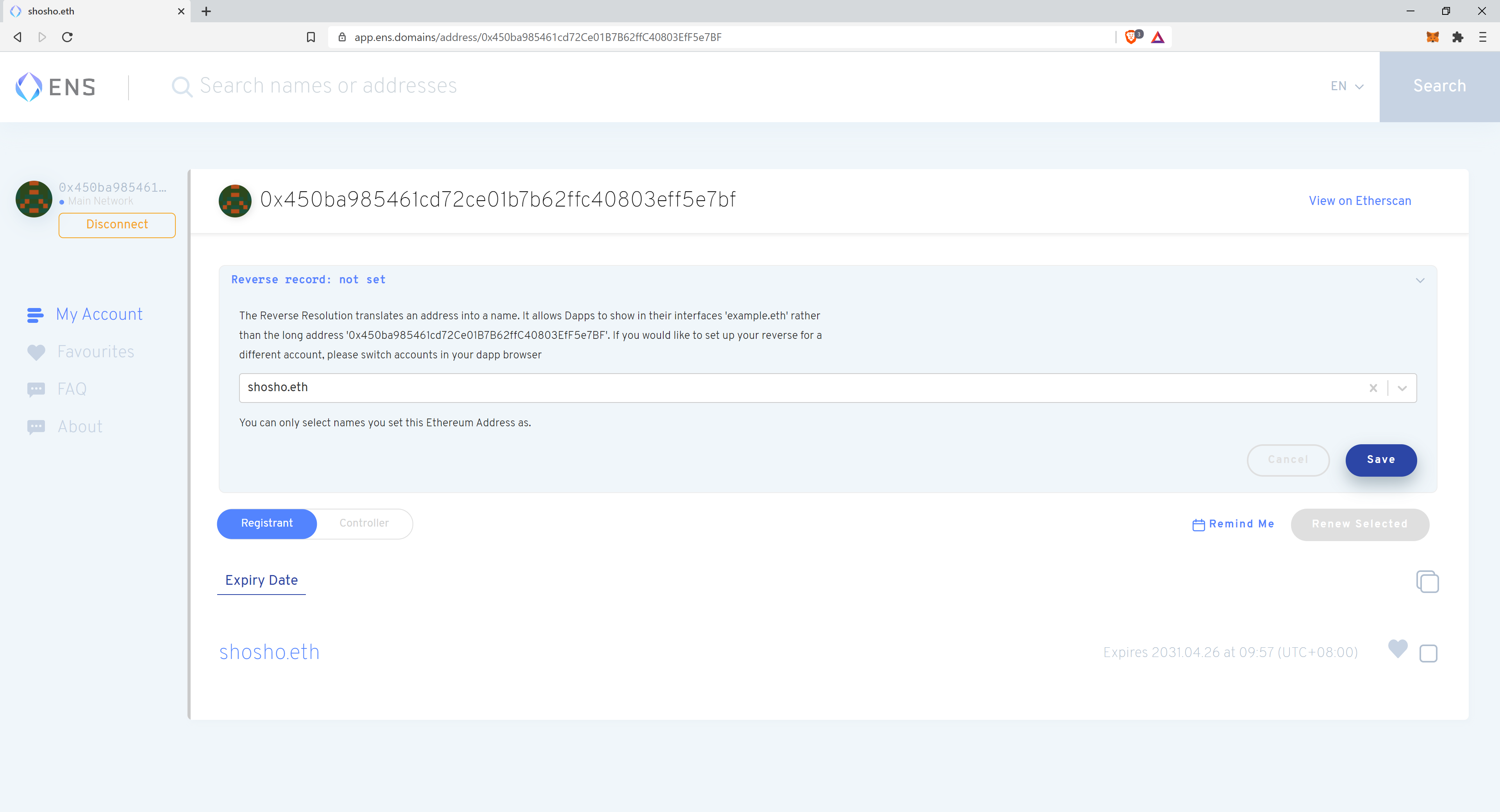Go forward in browser history

(42, 37)
